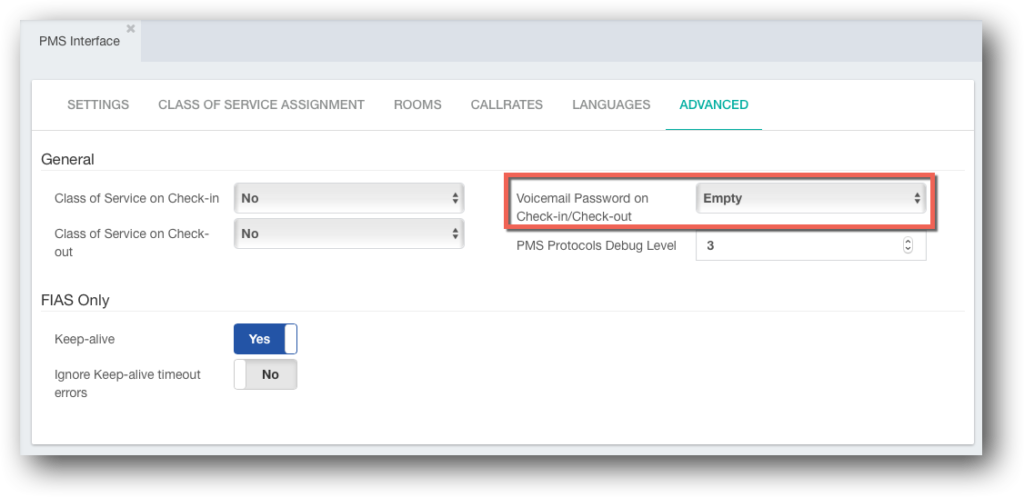Focus the PMS Protocols Debug Level field
Screen dimensions: 1024x497
pos(810,246)
